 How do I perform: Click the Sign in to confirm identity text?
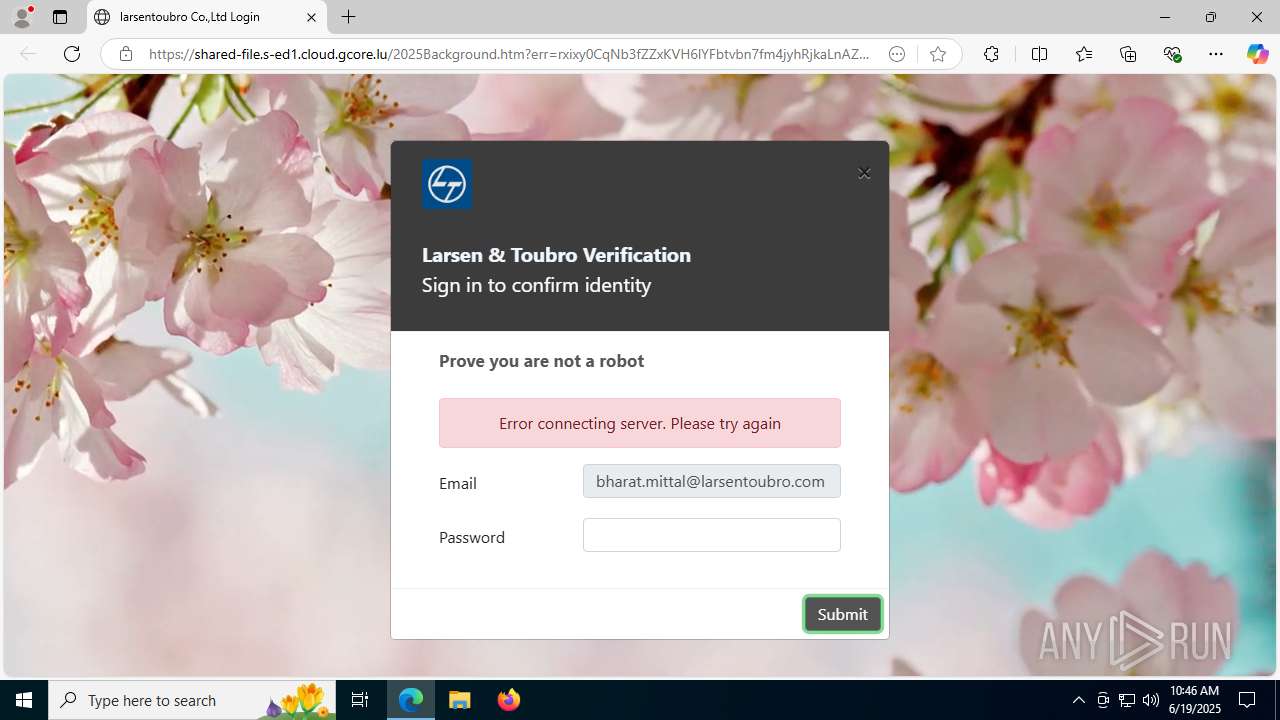(536, 285)
